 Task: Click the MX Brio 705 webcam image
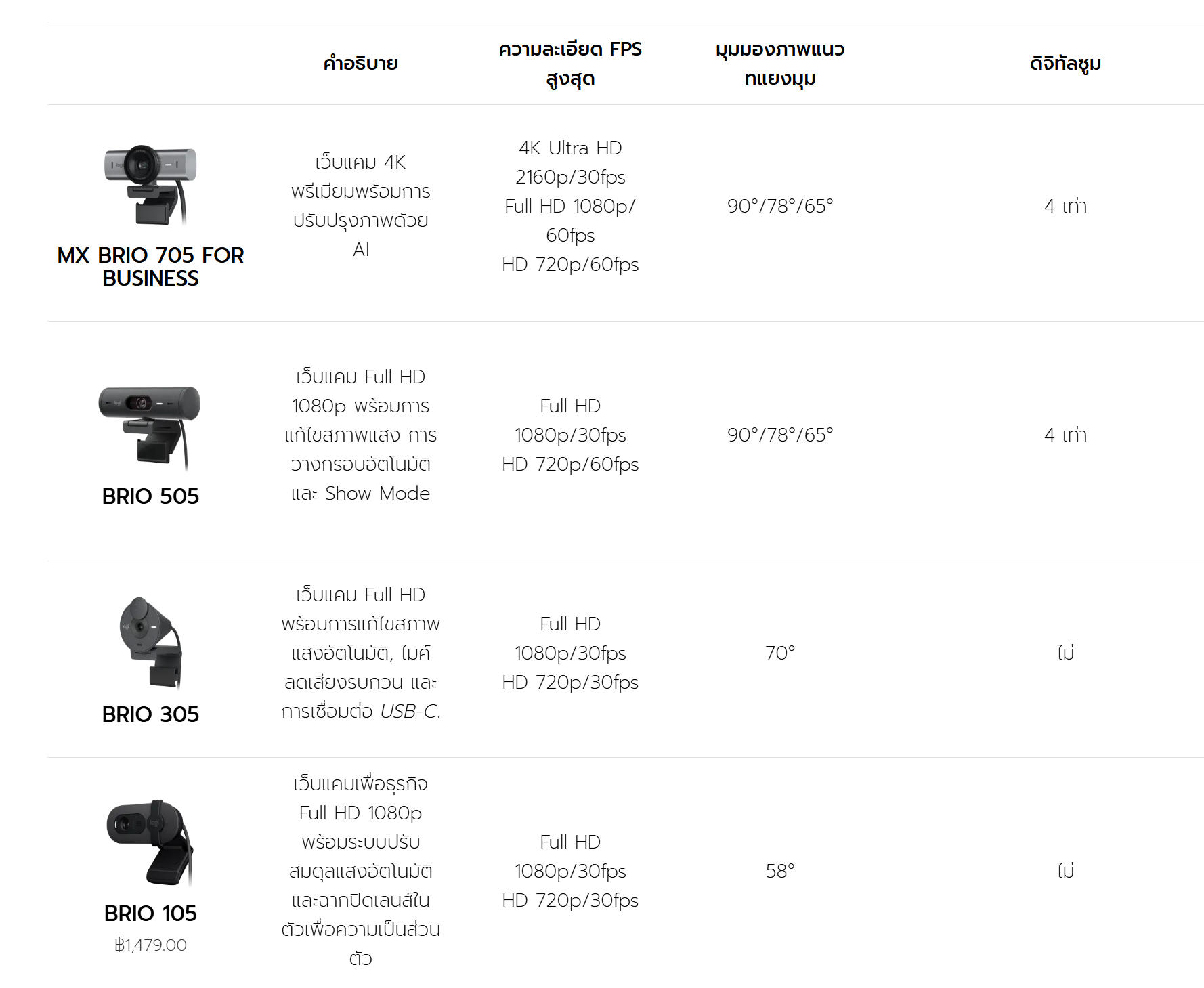(x=150, y=184)
